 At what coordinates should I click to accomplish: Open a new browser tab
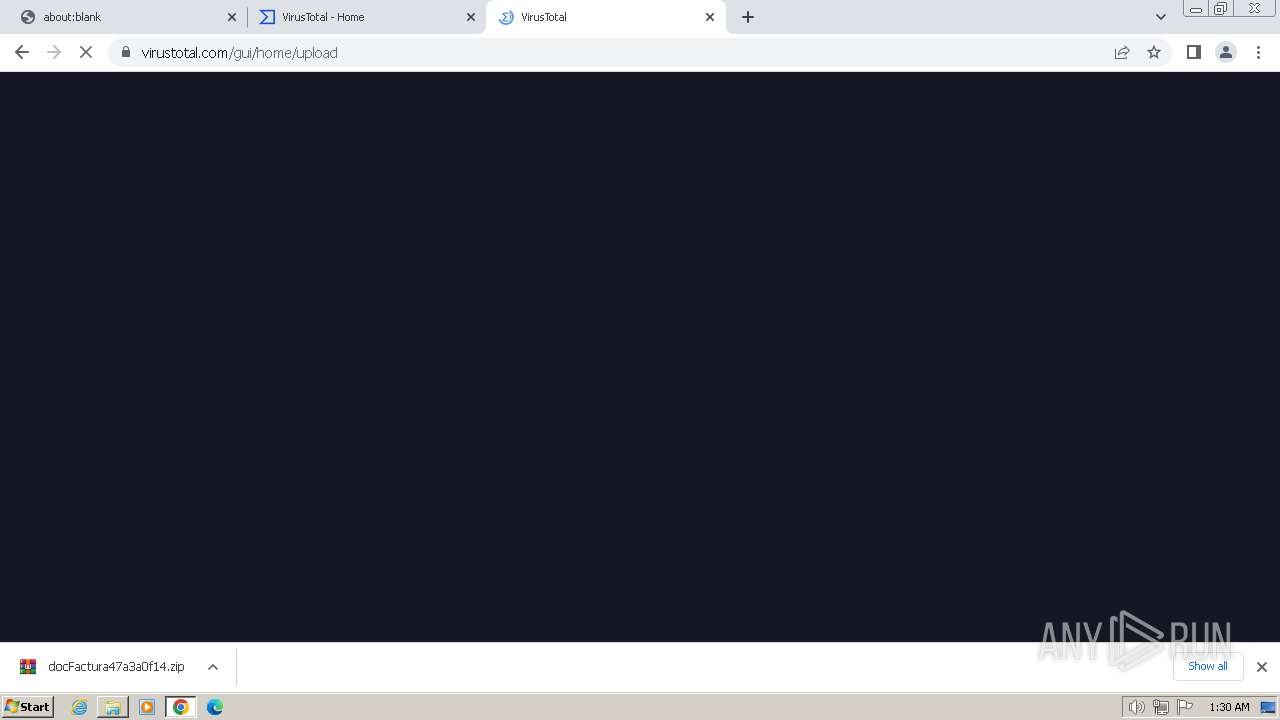tap(748, 17)
